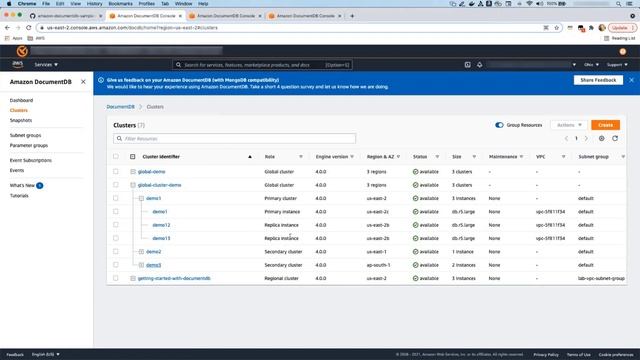Expand the global-demo cluster tree
640x360 pixels.
pos(133,171)
